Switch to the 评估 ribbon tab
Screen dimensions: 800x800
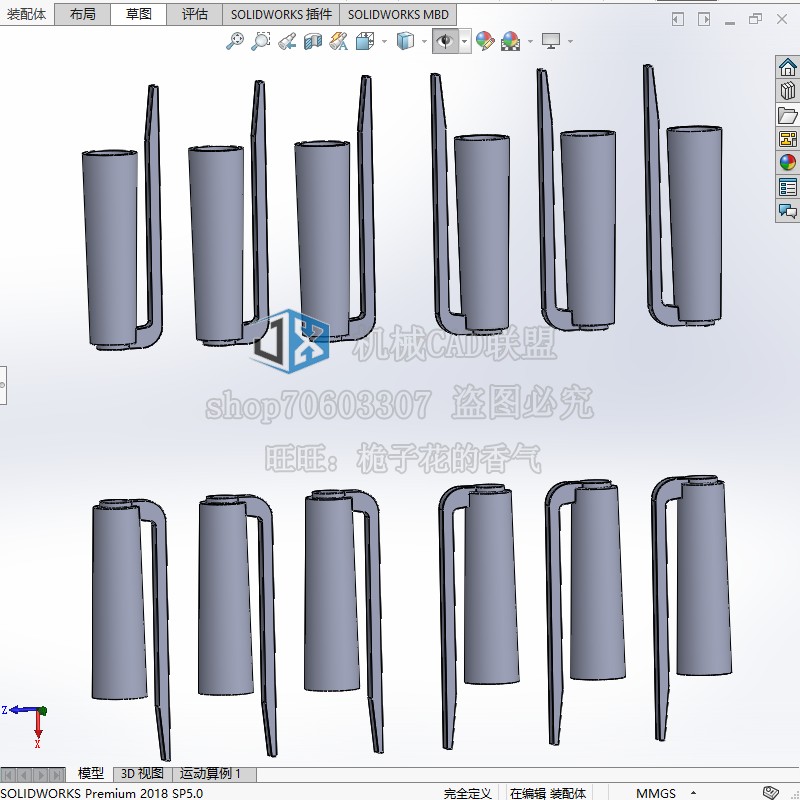coord(194,14)
